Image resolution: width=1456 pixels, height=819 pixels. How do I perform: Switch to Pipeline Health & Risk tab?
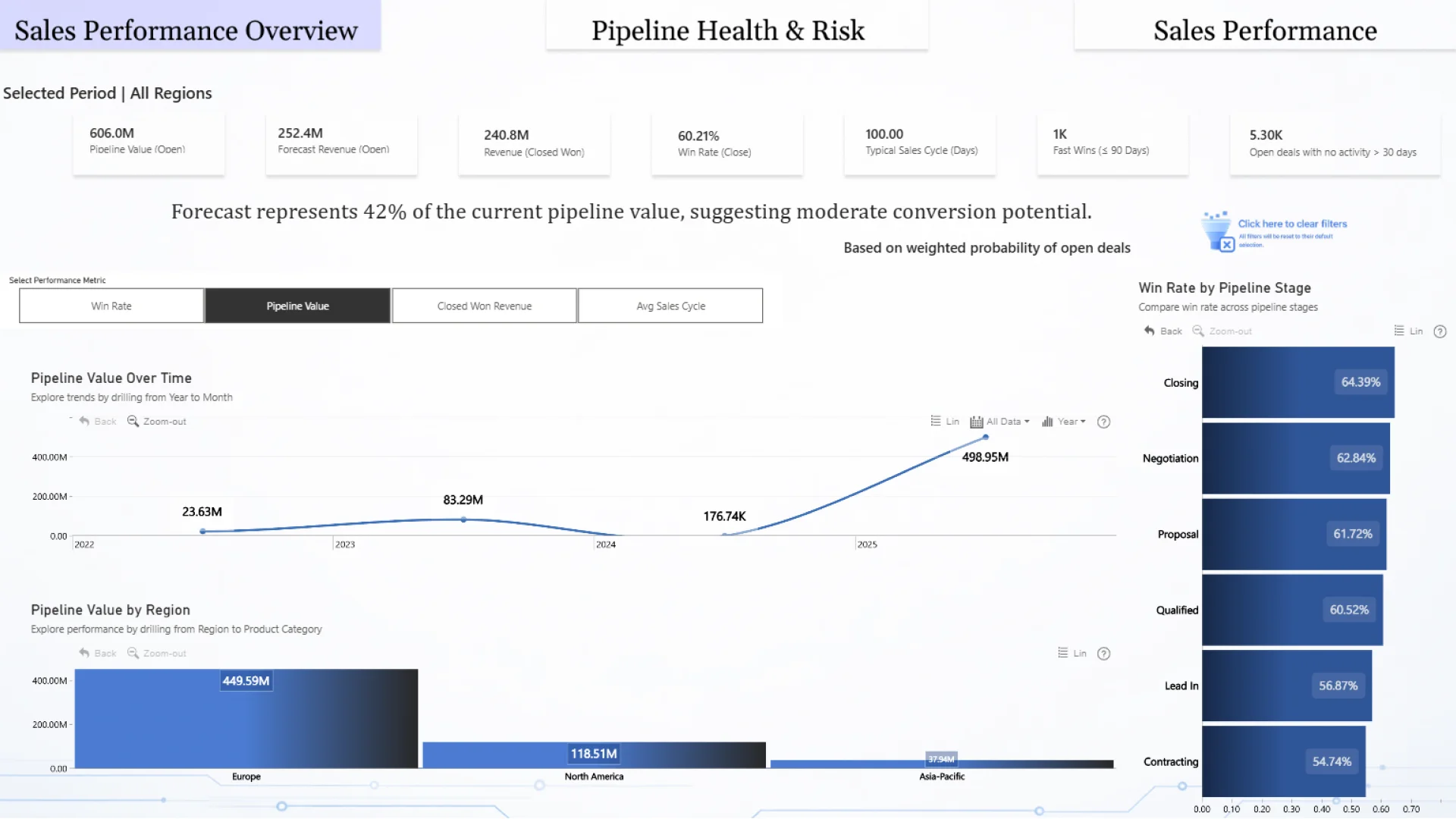coord(727,30)
